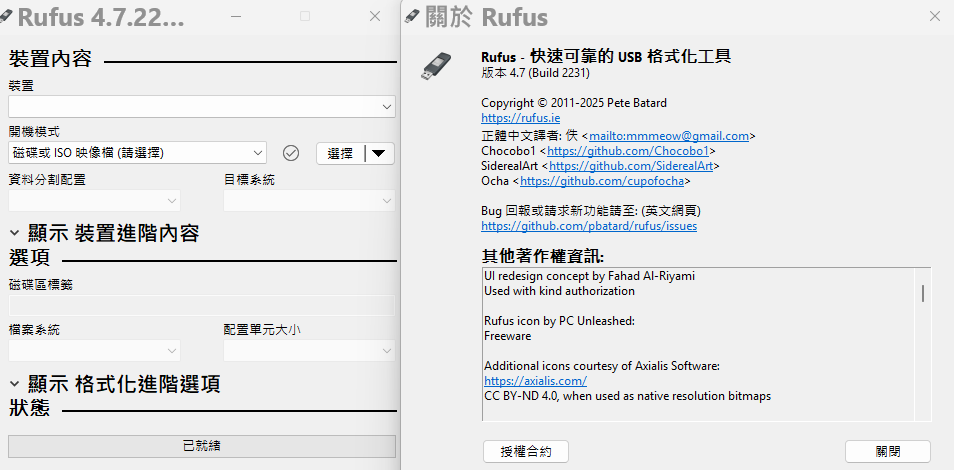954x470 pixels.
Task: Minimize the main Rufus window
Action: coord(236,16)
